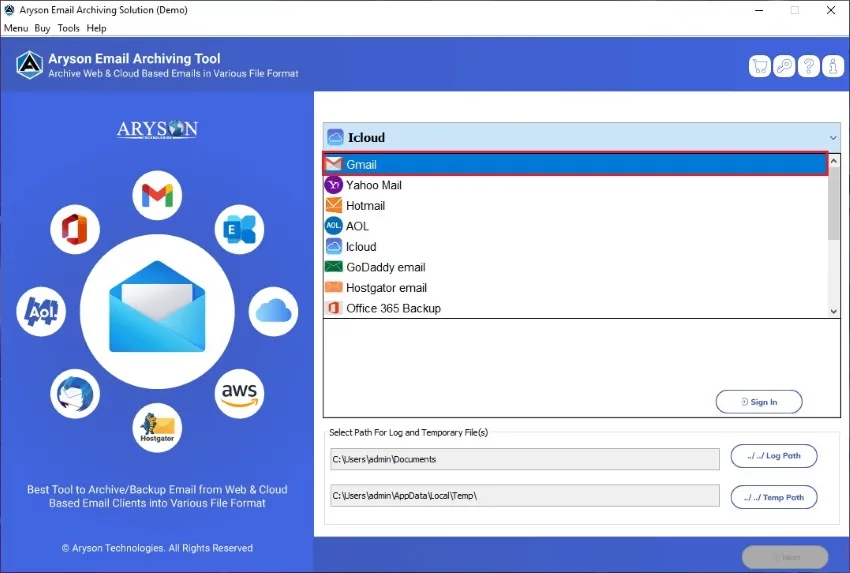The height and width of the screenshot is (573, 850).
Task: Click the app icon in title bar
Action: (x=9, y=10)
